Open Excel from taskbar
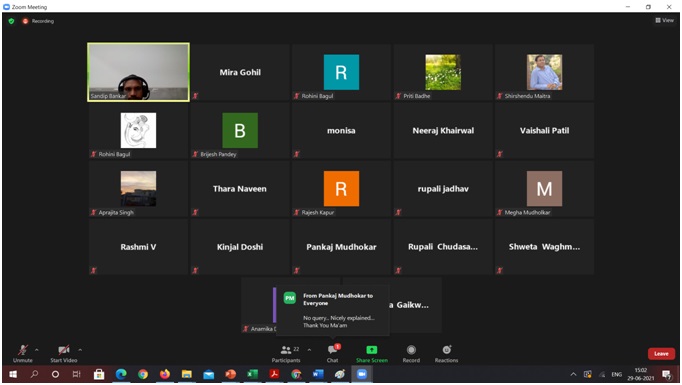682x385 pixels. (252, 374)
